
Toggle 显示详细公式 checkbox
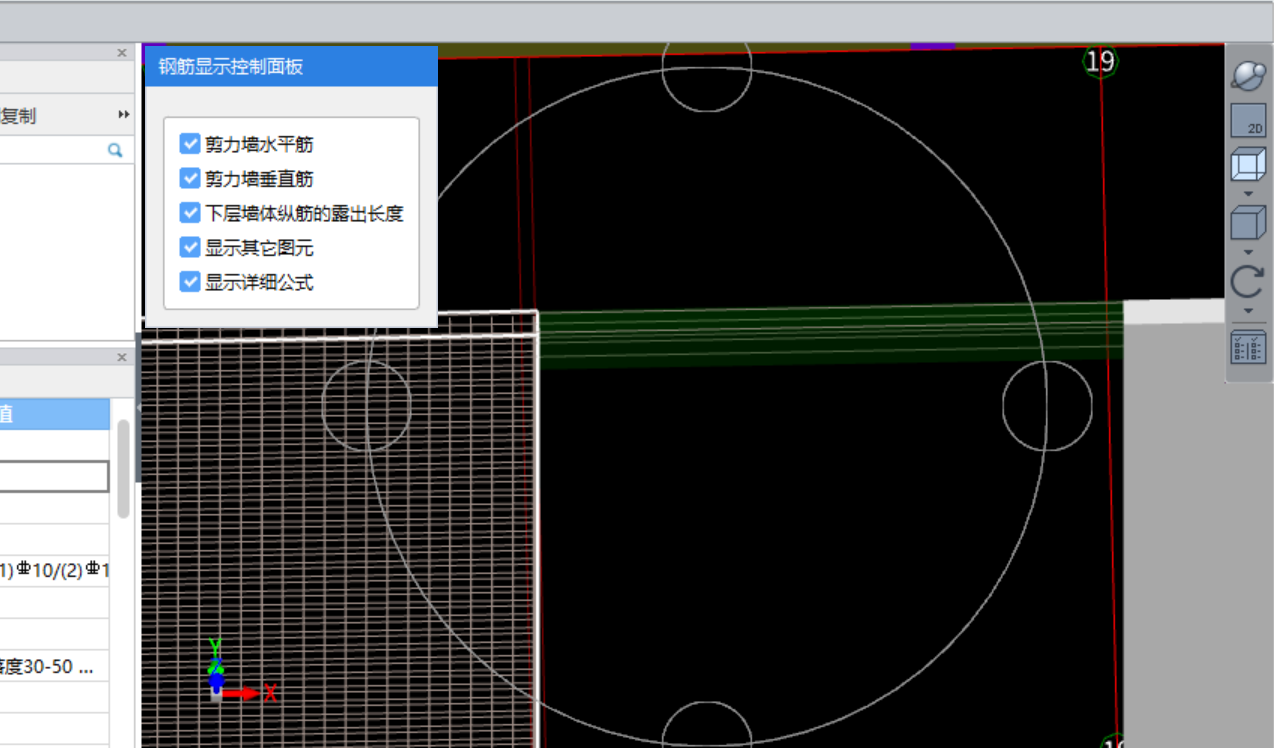tap(190, 282)
